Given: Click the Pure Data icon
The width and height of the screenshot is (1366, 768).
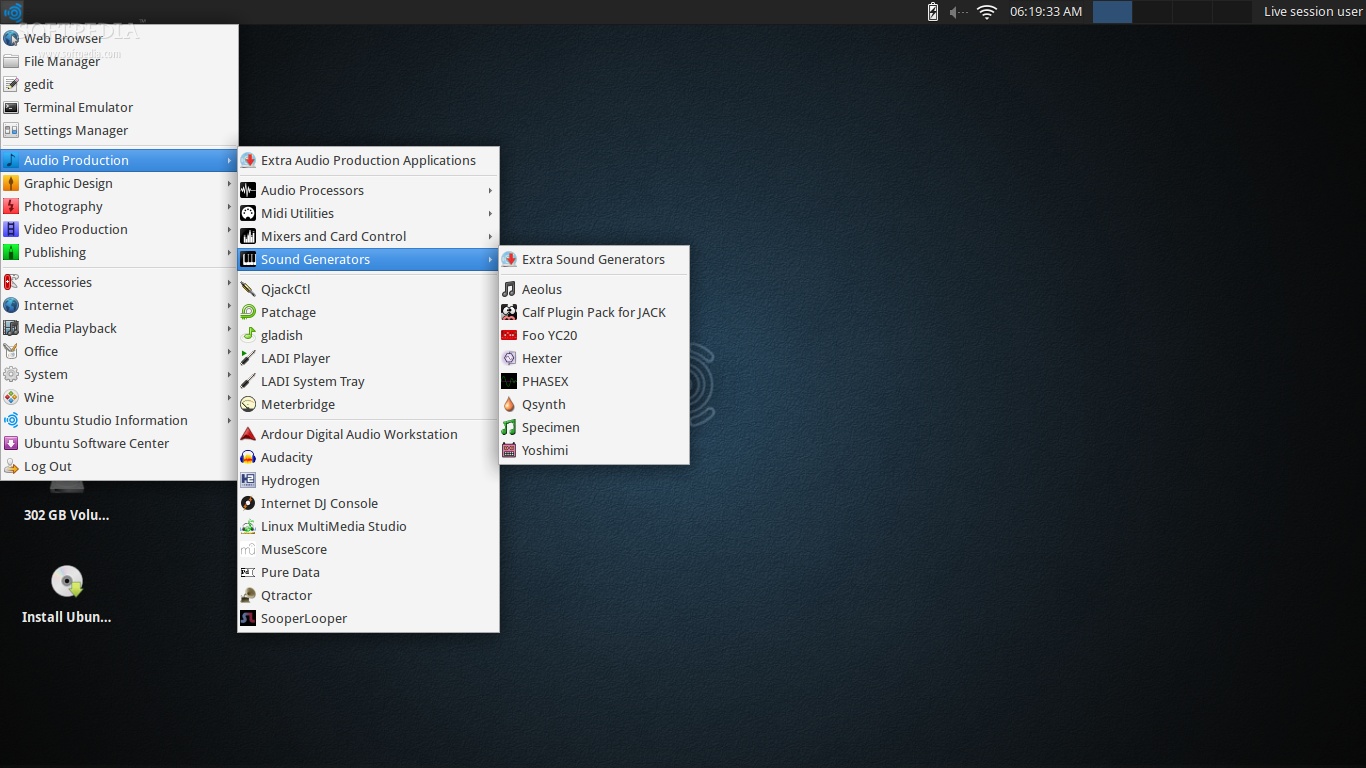Looking at the screenshot, I should (248, 572).
